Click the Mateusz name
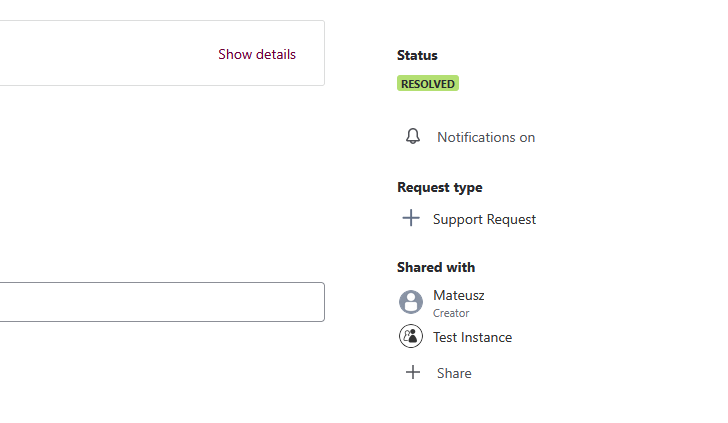Image resolution: width=728 pixels, height=423 pixels. (x=459, y=295)
